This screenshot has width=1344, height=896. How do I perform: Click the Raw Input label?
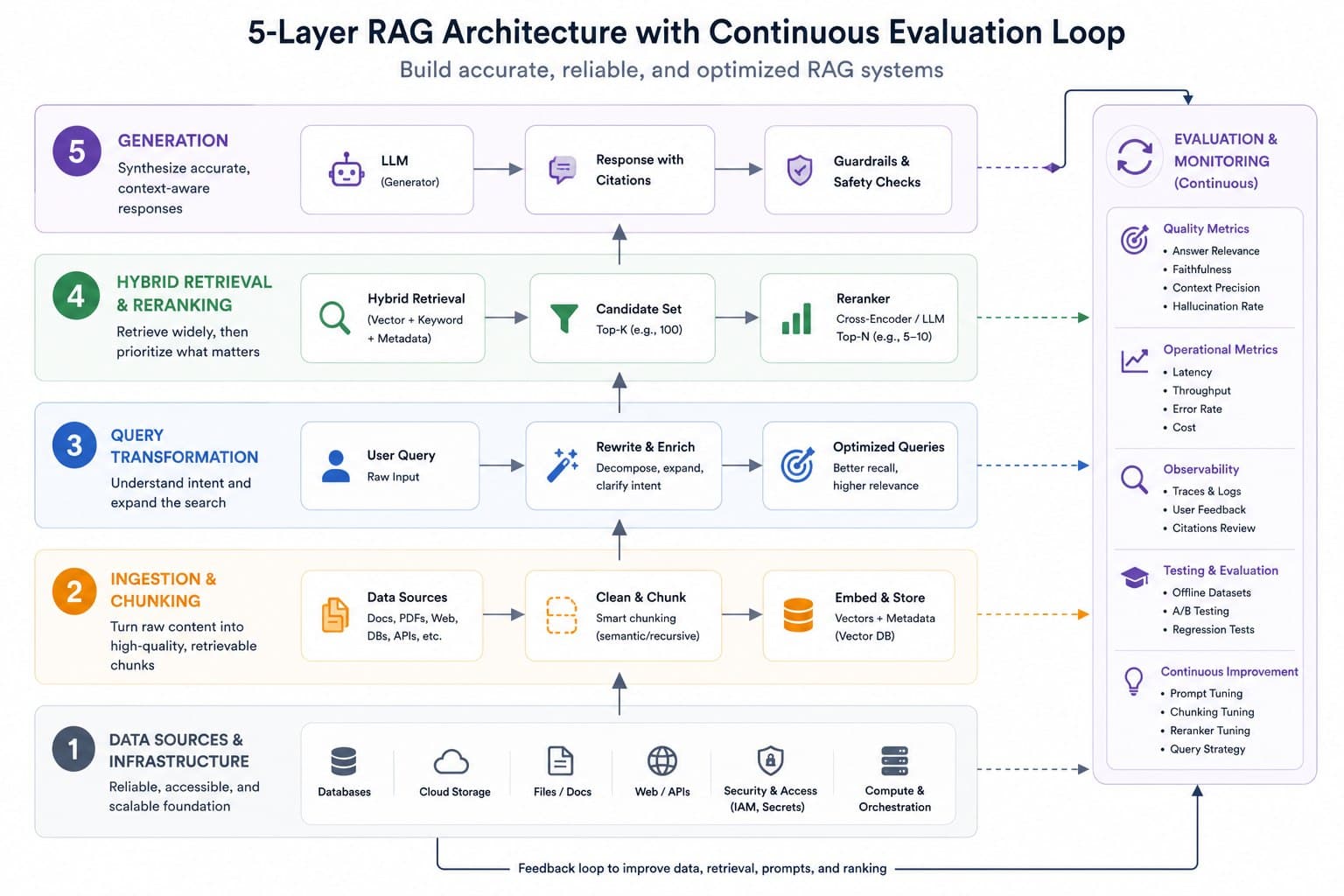tap(393, 477)
